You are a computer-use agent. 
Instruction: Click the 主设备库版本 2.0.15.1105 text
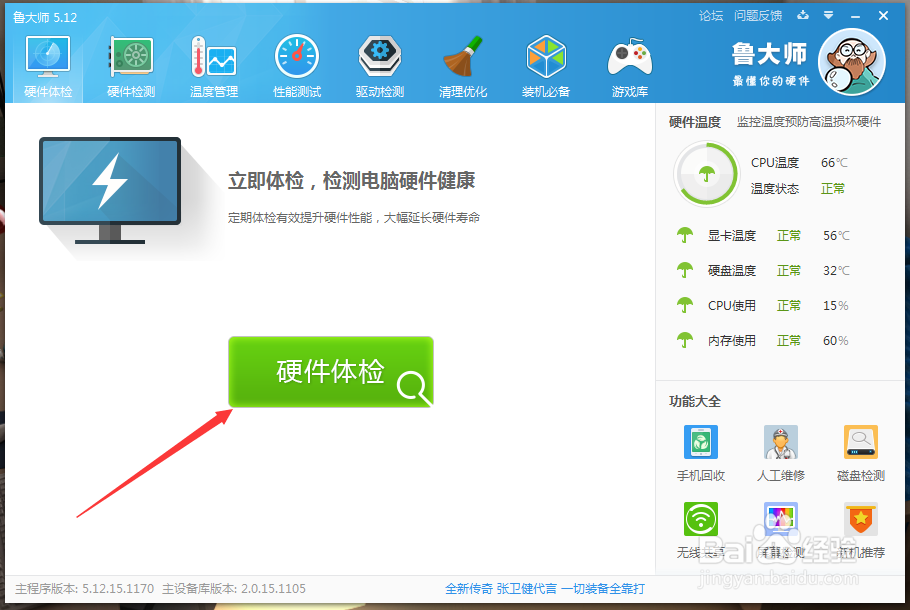coord(234,589)
